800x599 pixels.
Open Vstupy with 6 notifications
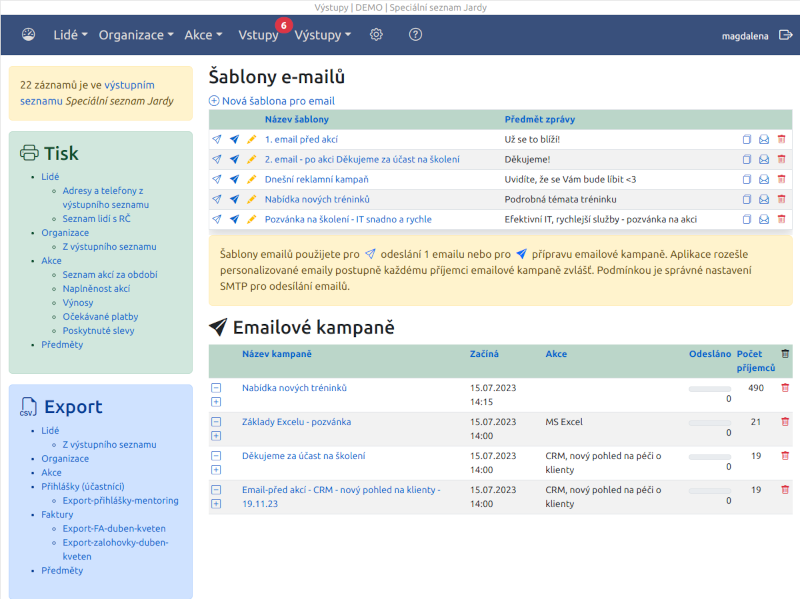[x=259, y=35]
